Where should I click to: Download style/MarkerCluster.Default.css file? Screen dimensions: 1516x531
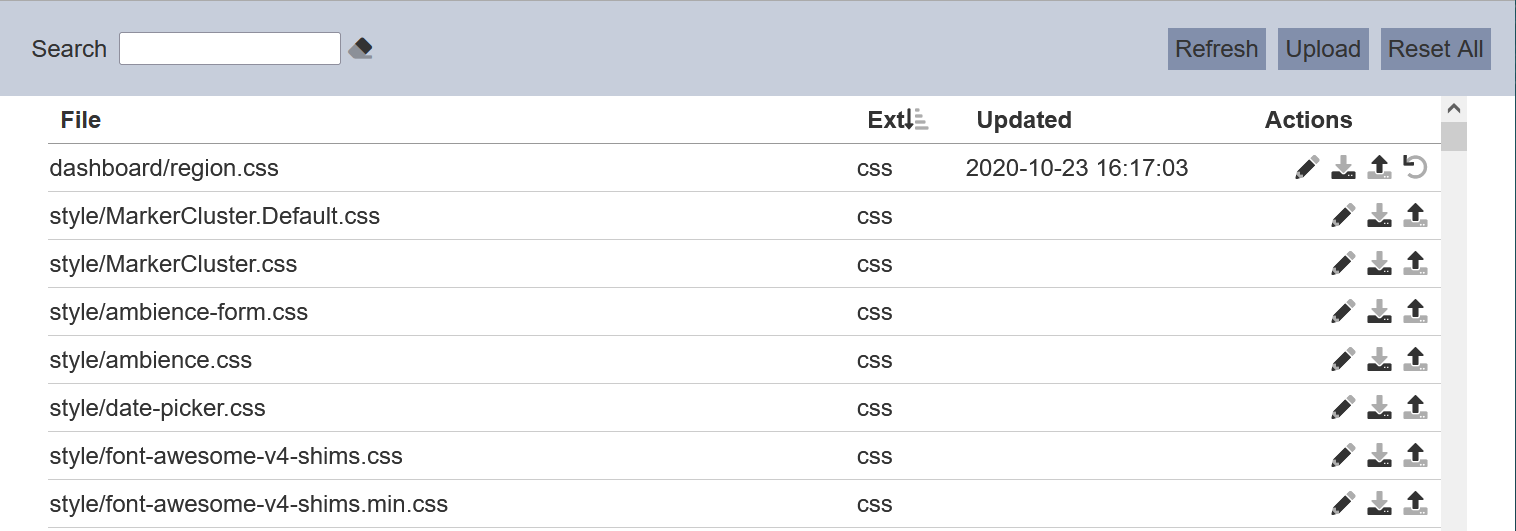pyautogui.click(x=1379, y=215)
